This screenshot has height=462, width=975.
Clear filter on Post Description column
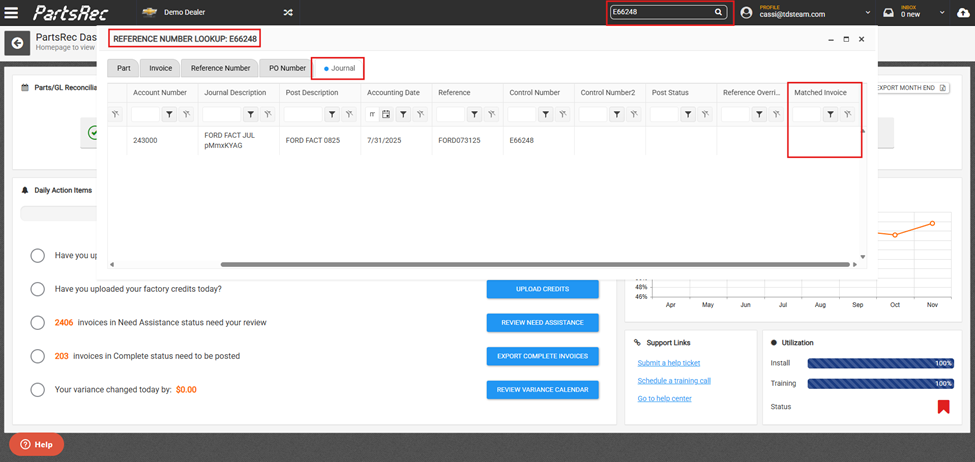click(349, 114)
